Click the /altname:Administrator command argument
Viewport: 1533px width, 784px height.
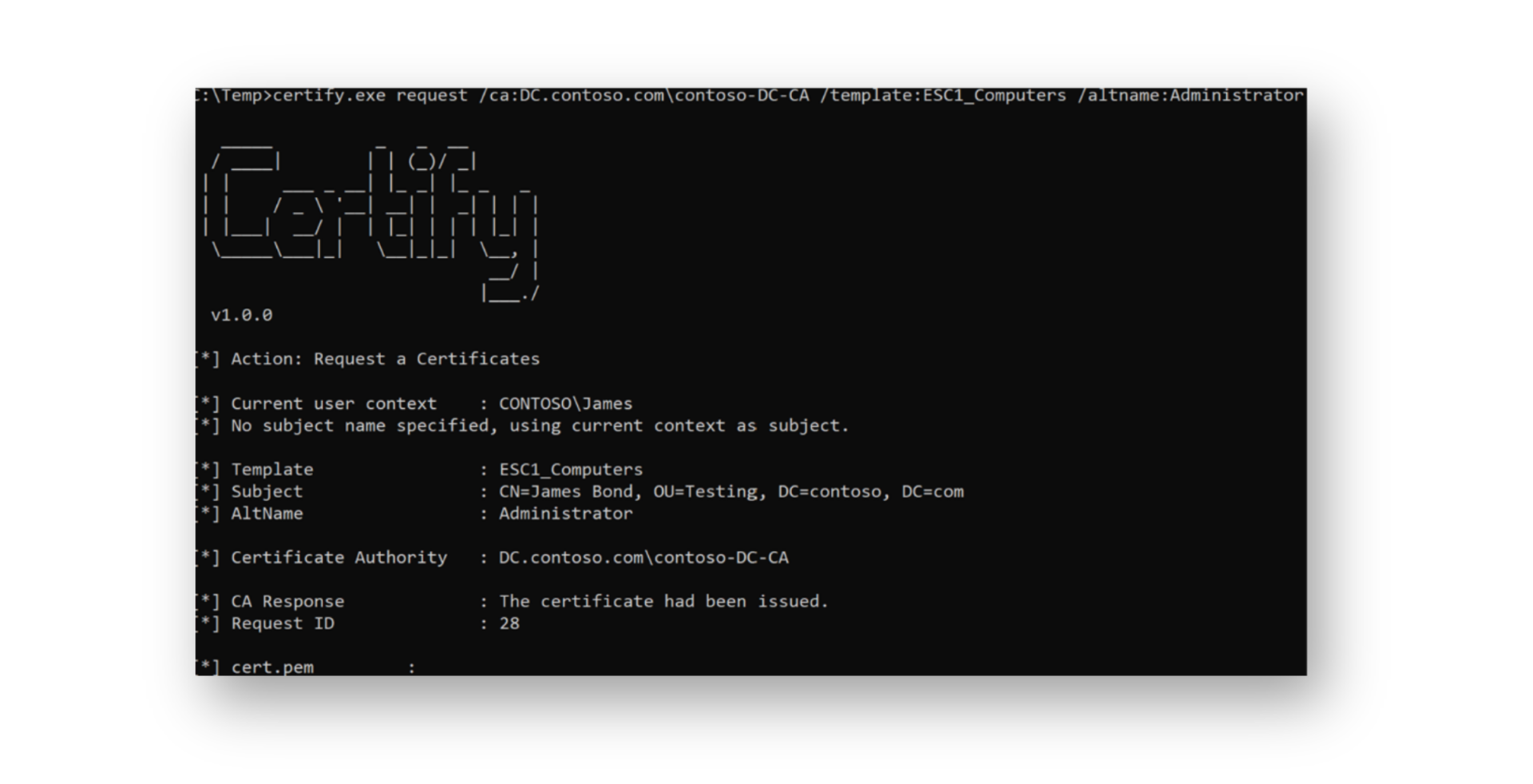(1190, 96)
